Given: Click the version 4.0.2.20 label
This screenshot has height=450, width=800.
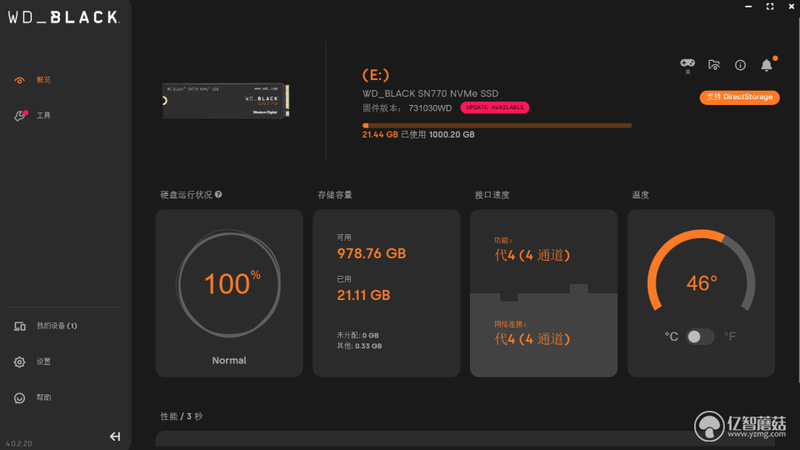Looking at the screenshot, I should [x=19, y=443].
